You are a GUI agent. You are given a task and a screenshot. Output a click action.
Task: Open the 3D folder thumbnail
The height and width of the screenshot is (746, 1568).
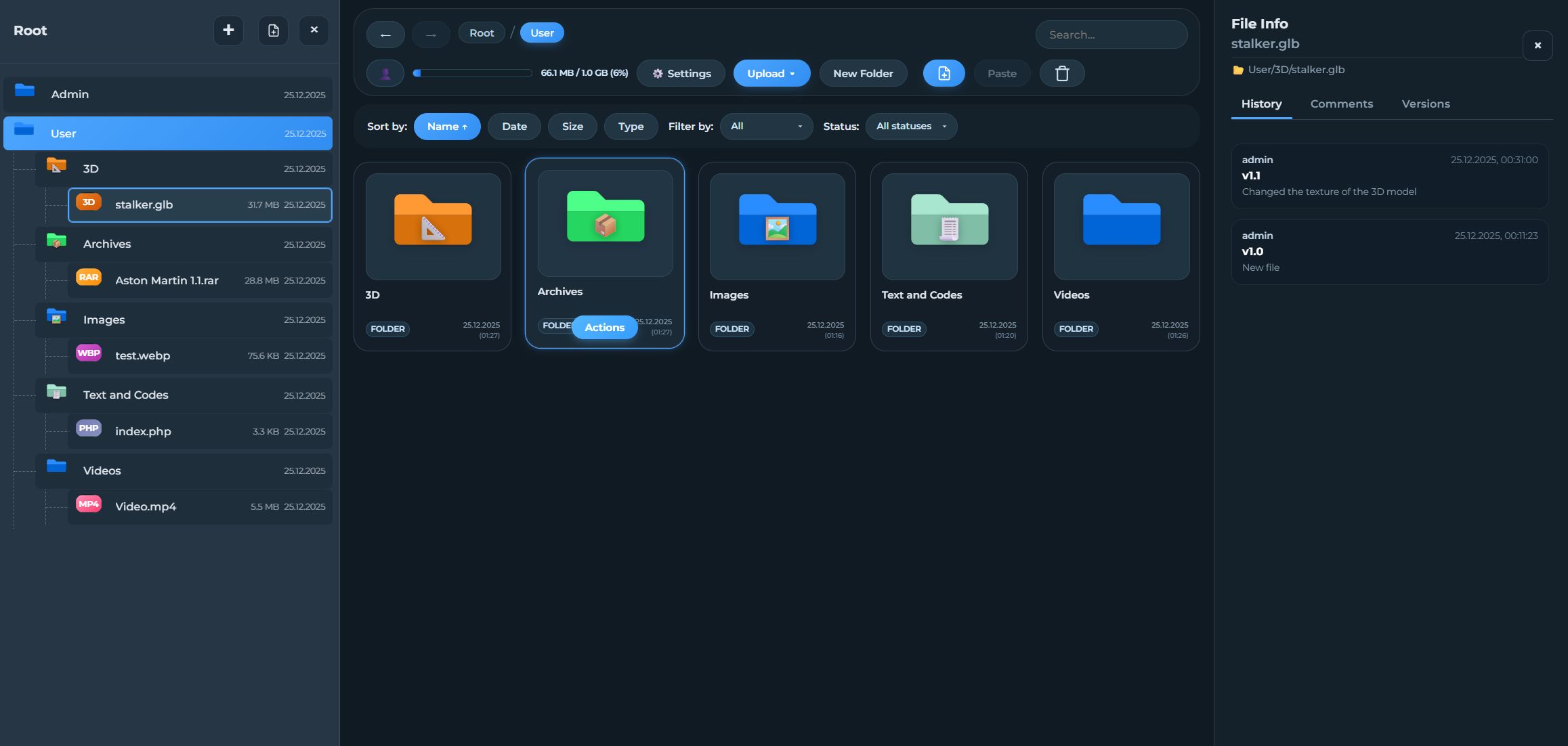433,226
